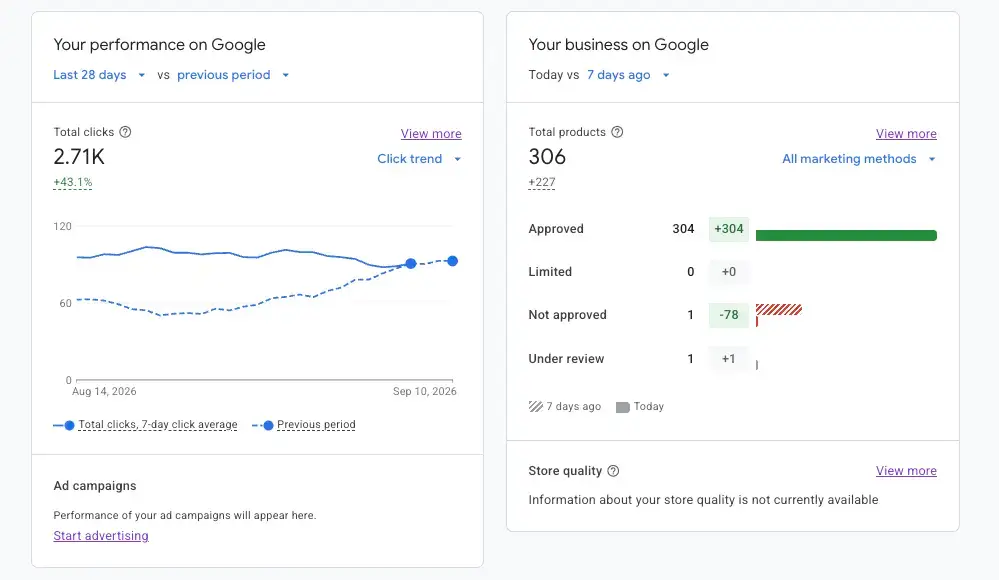This screenshot has height=580, width=999.
Task: Click the Sep 10, 2026 axis label
Action: point(424,391)
